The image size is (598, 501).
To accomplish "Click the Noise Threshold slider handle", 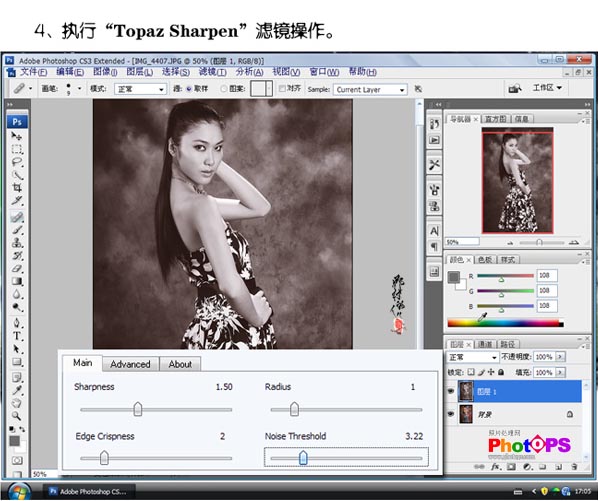I will pos(303,458).
